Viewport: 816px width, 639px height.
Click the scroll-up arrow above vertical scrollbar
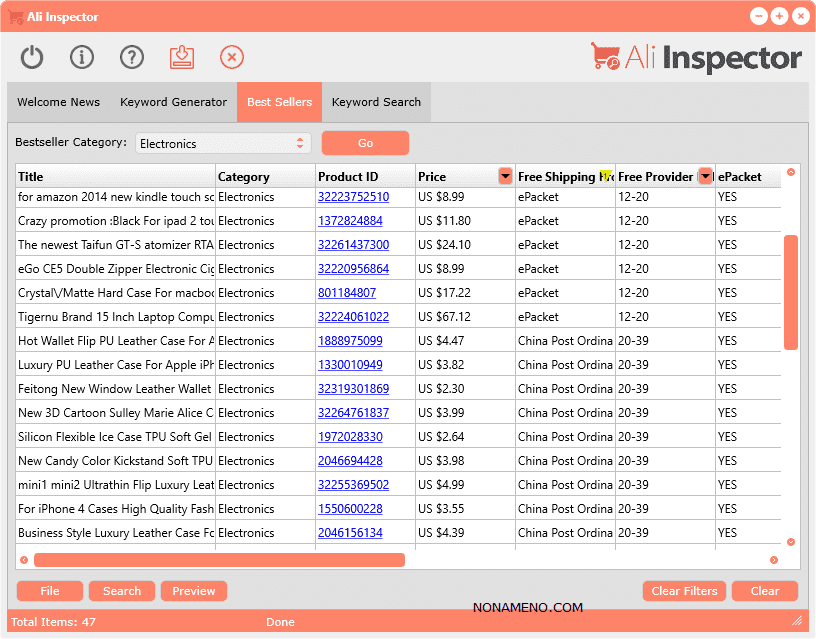tap(791, 172)
